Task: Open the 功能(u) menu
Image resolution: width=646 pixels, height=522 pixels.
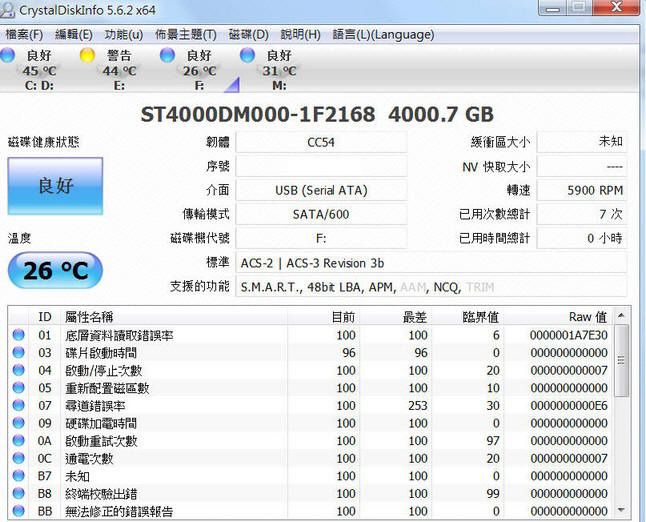Action: pyautogui.click(x=124, y=35)
